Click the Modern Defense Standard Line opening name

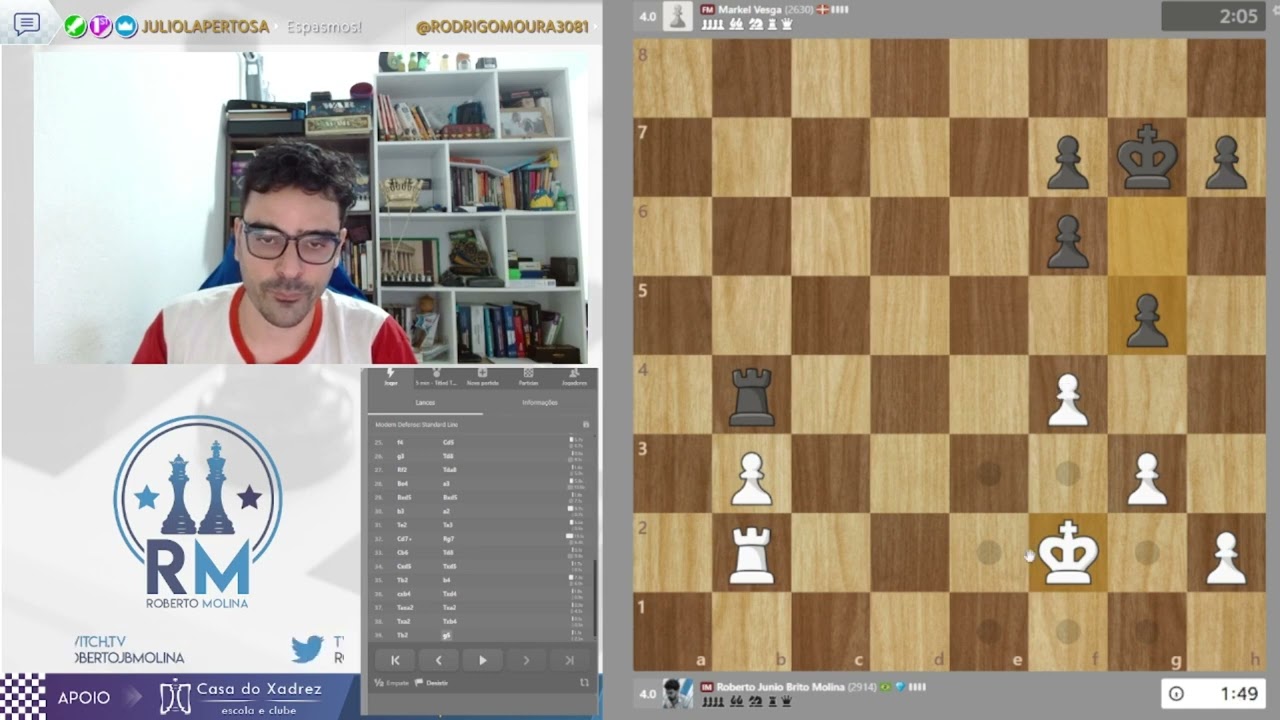416,425
